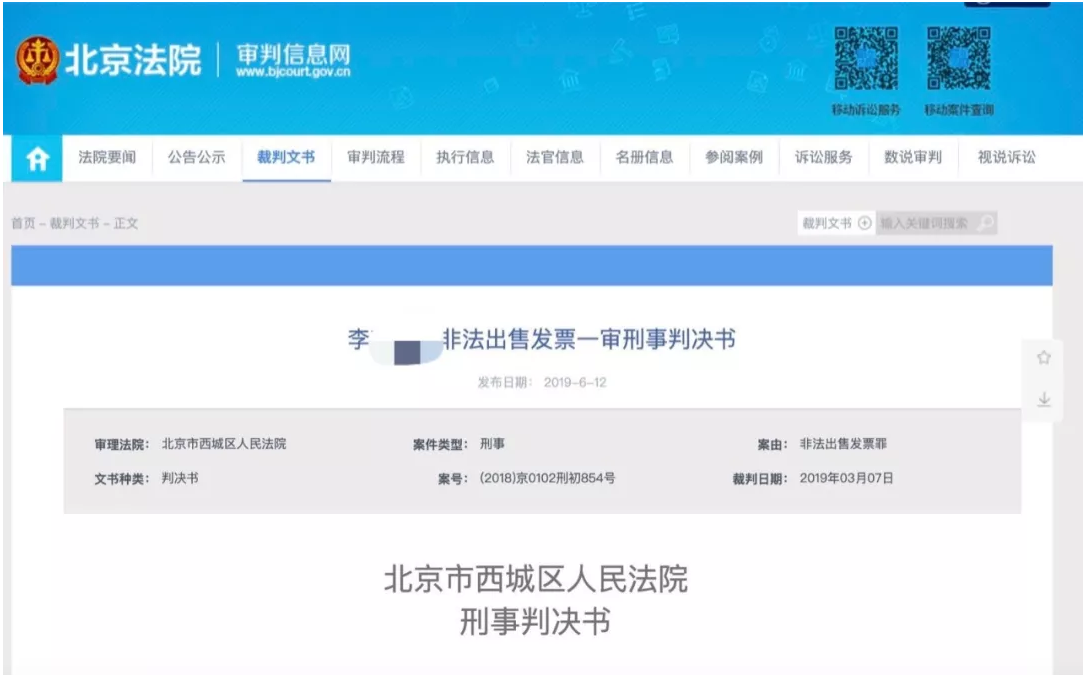
Task: Open the 数说审判 menu item
Action: pyautogui.click(x=913, y=157)
